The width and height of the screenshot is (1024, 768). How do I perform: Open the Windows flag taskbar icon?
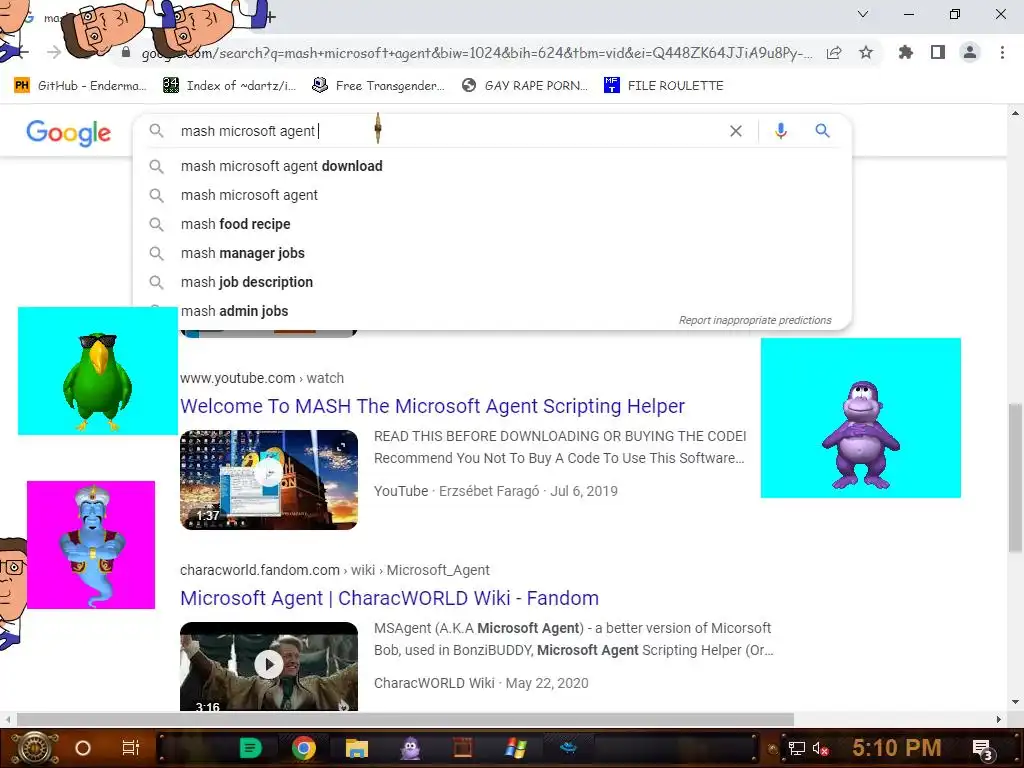click(516, 748)
